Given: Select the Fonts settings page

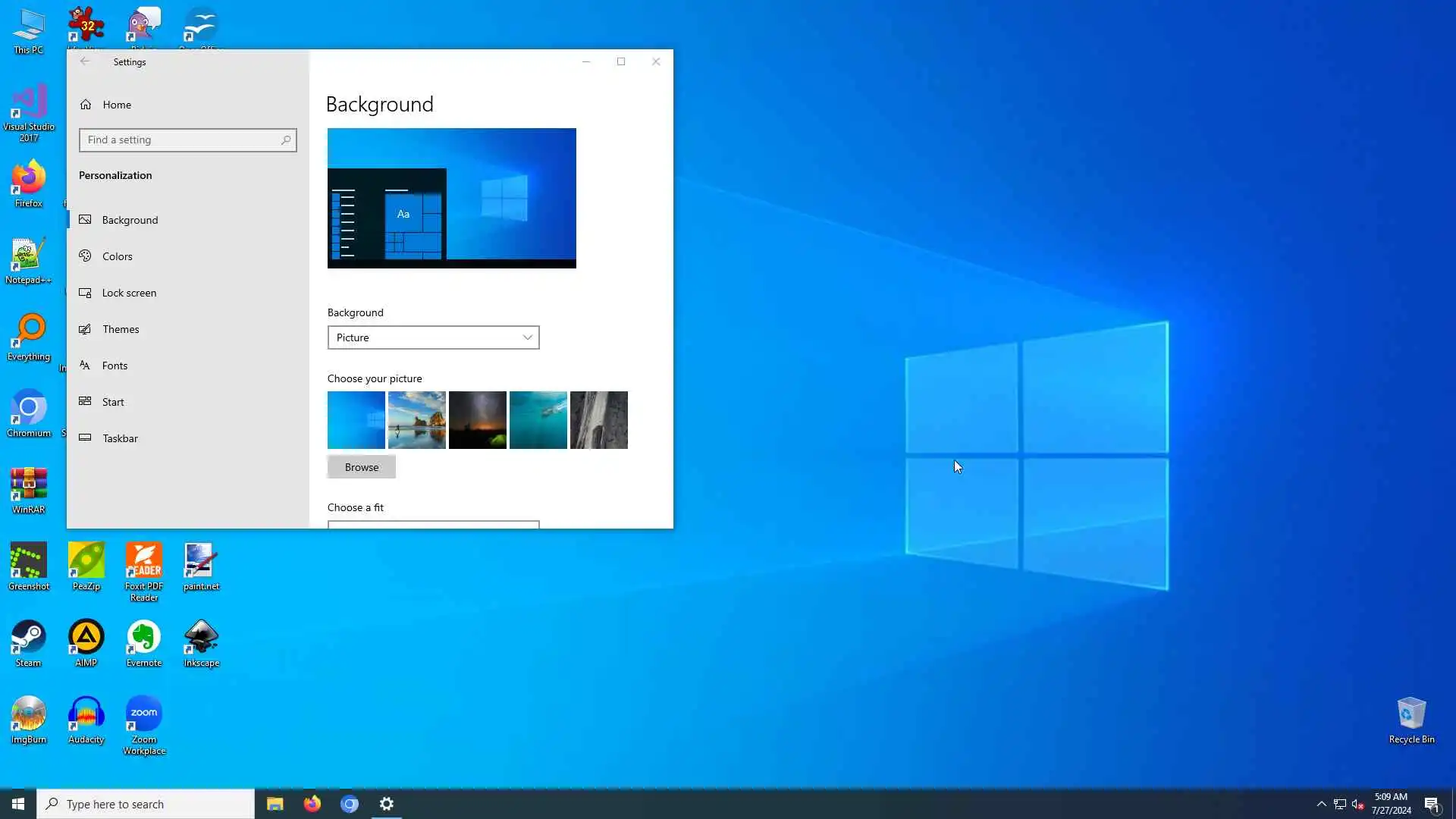Looking at the screenshot, I should point(115,366).
